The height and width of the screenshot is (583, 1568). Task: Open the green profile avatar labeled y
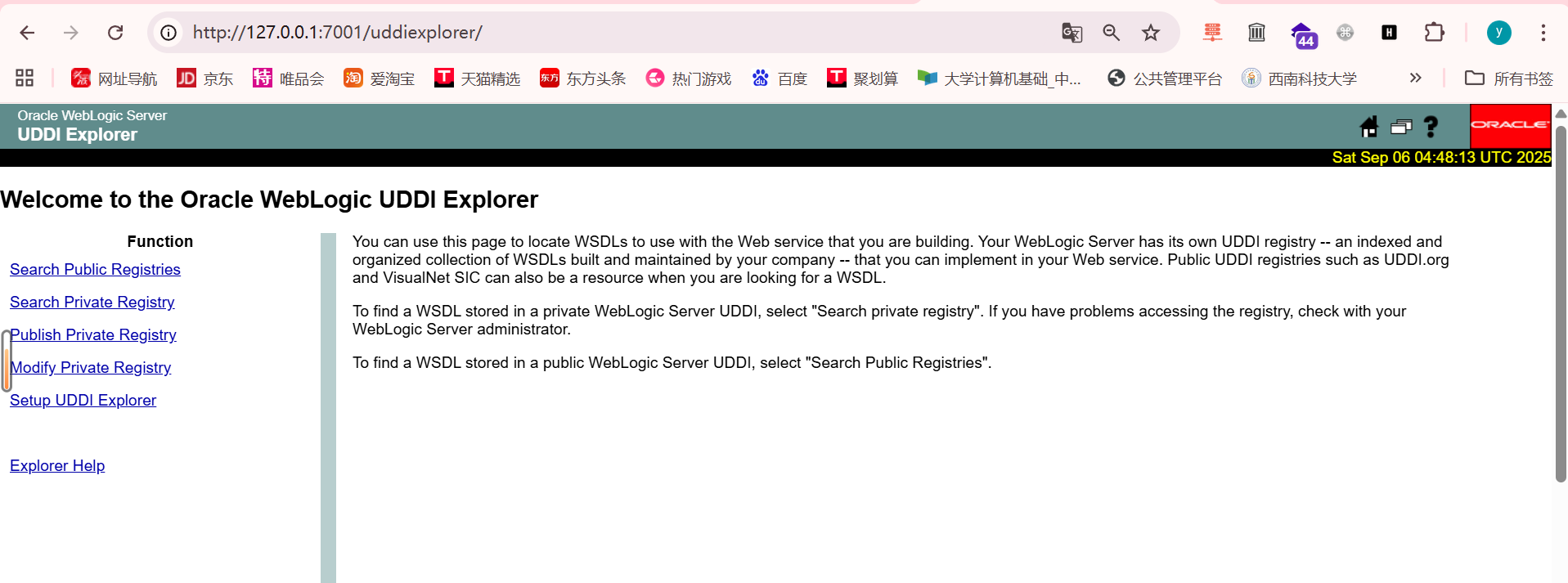[1498, 33]
